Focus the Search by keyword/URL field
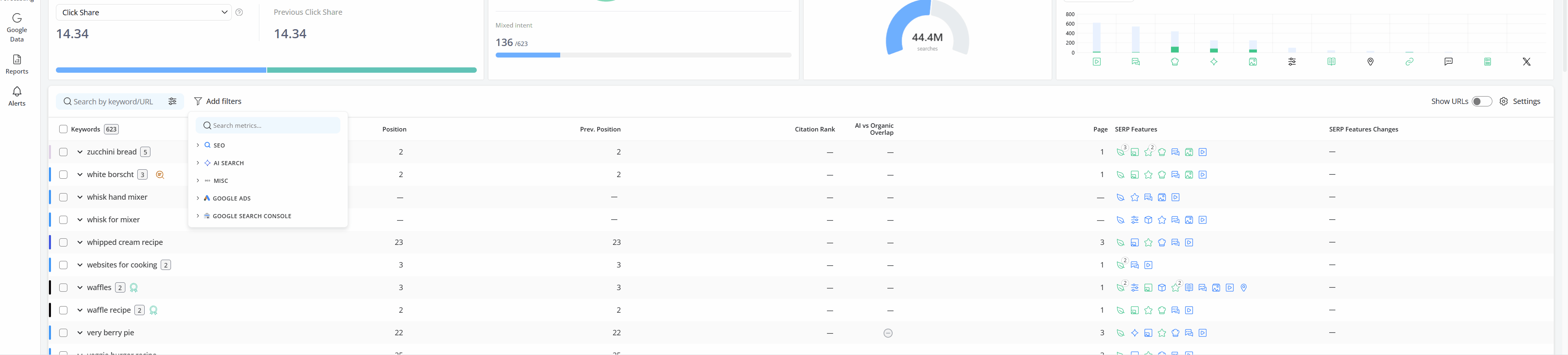 pyautogui.click(x=113, y=101)
